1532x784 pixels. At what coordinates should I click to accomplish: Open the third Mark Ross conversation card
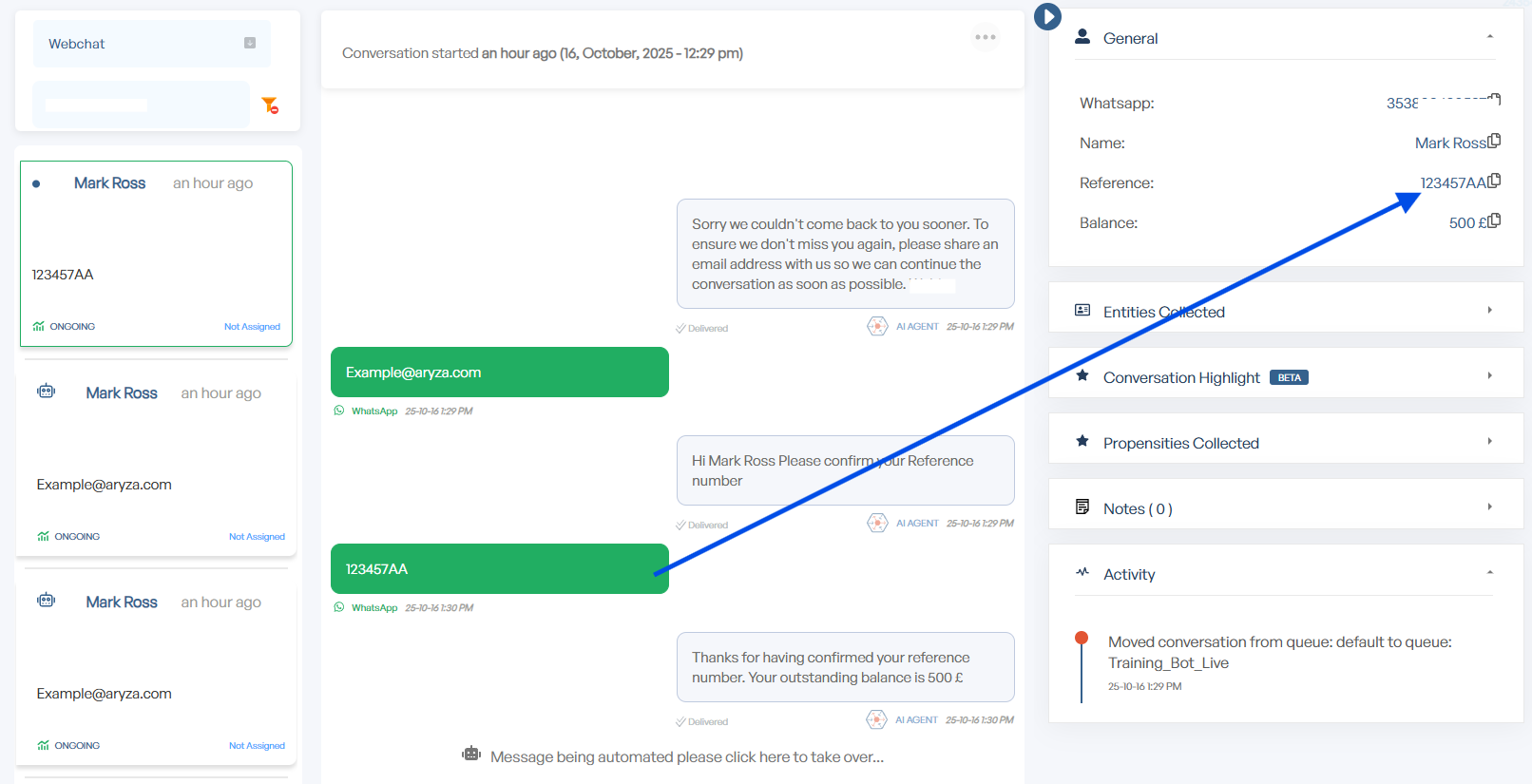coord(156,665)
